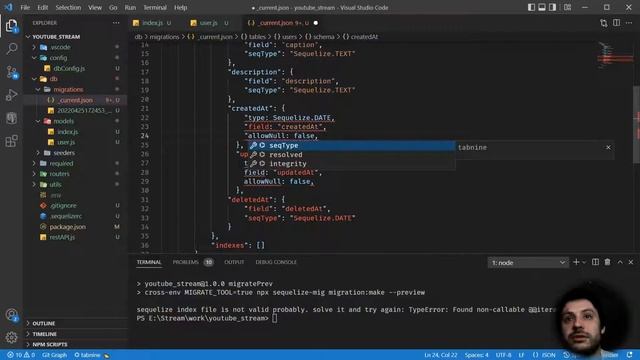Screen dimensions: 640x360
Task: Open the Explorer view in activity bar
Action: [x=11, y=26]
